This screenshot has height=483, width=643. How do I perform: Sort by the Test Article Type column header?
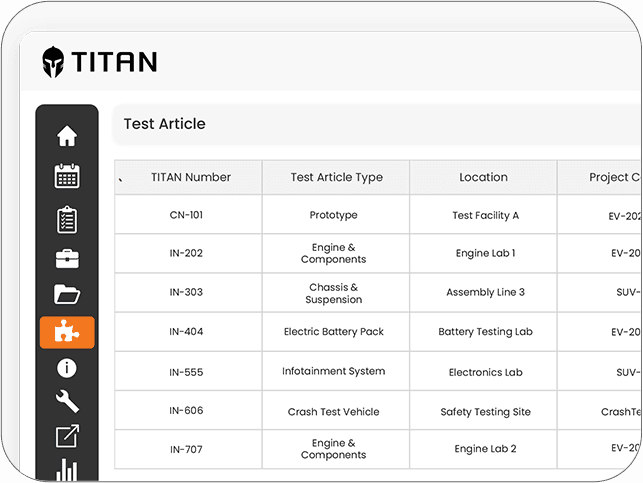pyautogui.click(x=336, y=177)
